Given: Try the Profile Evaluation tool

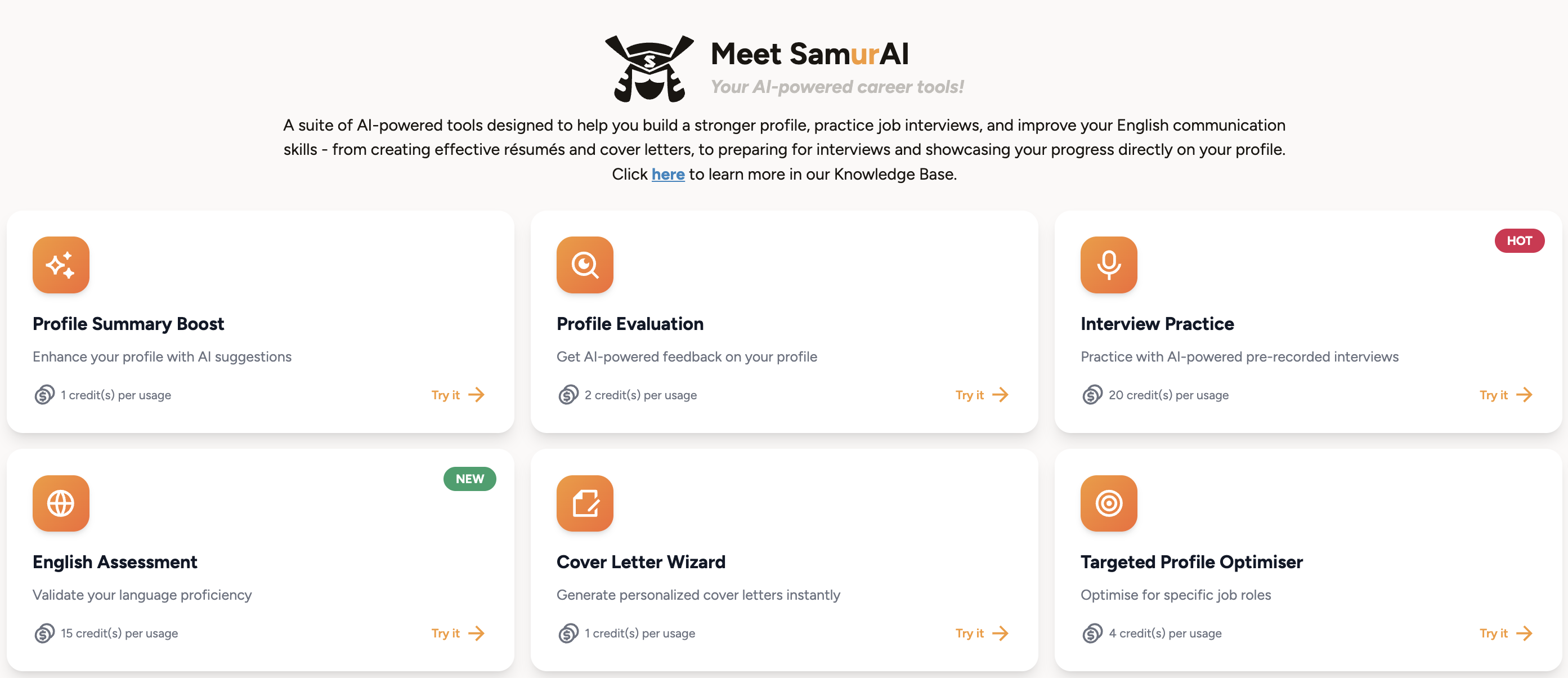Looking at the screenshot, I should 981,395.
